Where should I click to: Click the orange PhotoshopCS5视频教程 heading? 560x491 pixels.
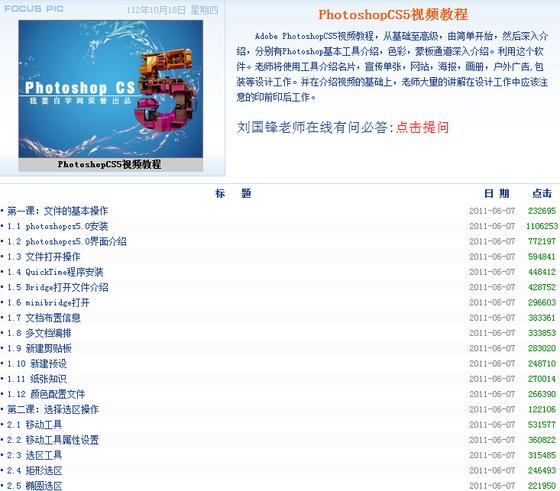point(393,14)
